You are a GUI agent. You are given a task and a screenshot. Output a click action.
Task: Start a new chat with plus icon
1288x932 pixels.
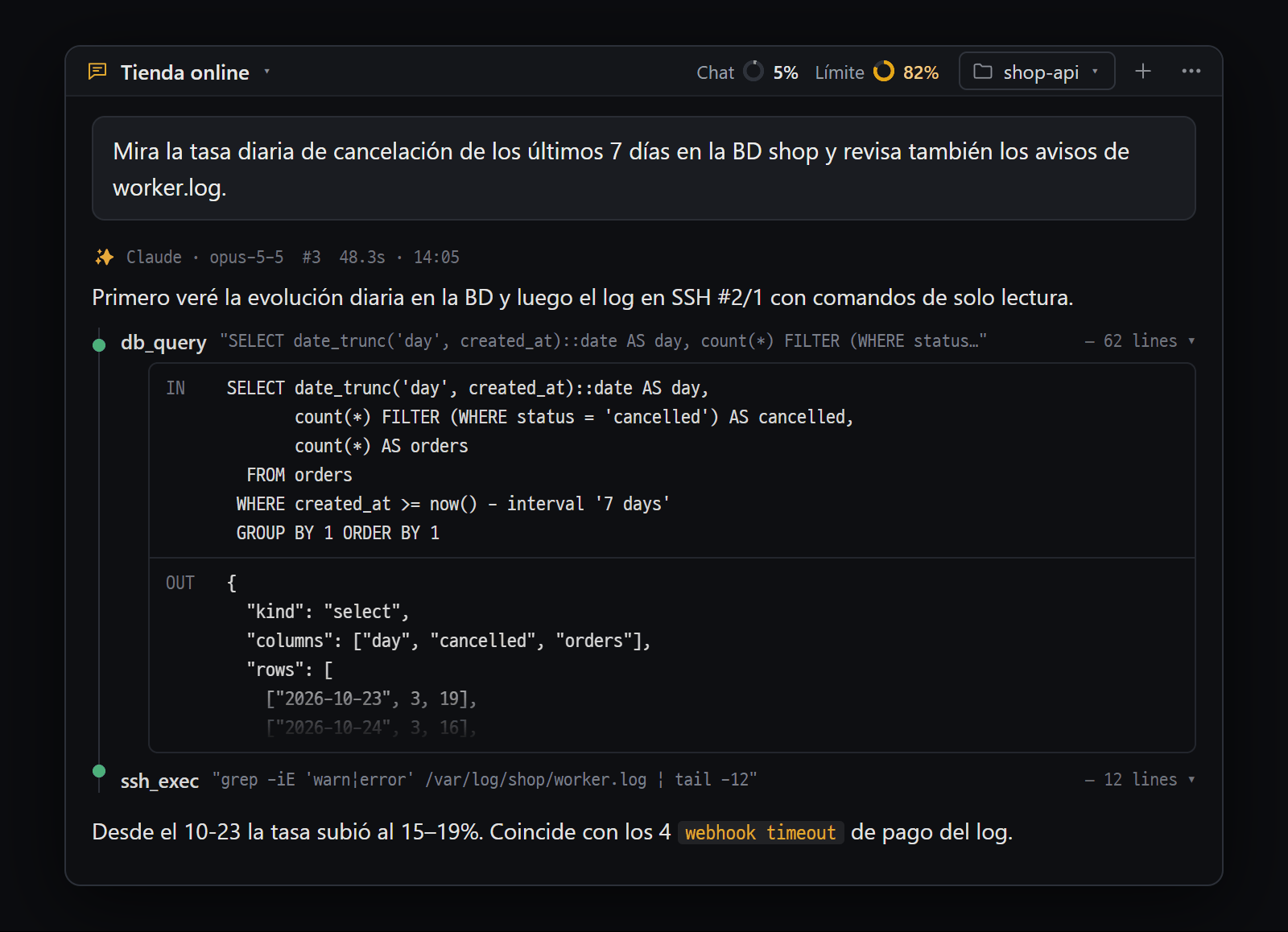point(1143,72)
